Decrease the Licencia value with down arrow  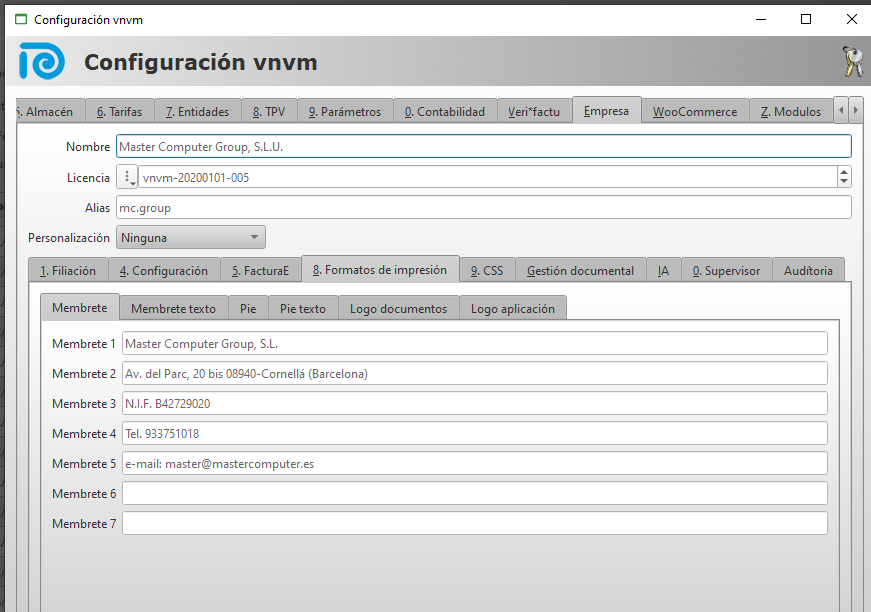[844, 182]
